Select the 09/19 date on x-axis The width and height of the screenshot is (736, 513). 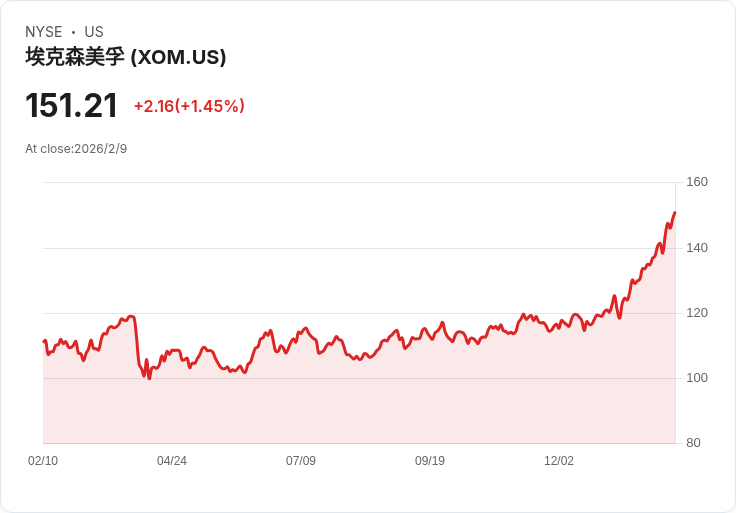(x=430, y=461)
